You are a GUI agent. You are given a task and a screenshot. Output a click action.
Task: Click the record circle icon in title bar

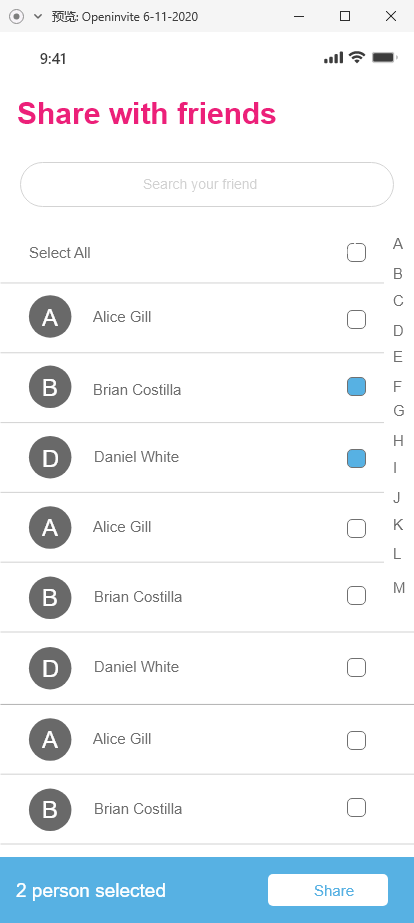tap(16, 16)
